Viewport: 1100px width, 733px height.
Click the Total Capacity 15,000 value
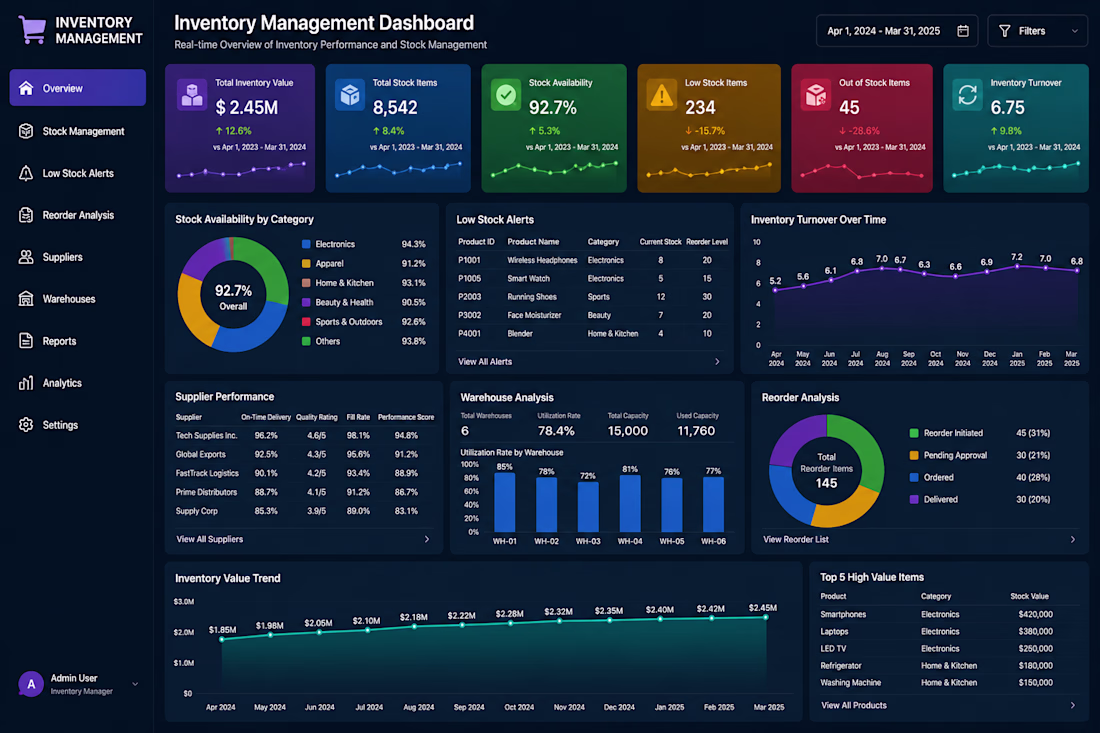[627, 431]
